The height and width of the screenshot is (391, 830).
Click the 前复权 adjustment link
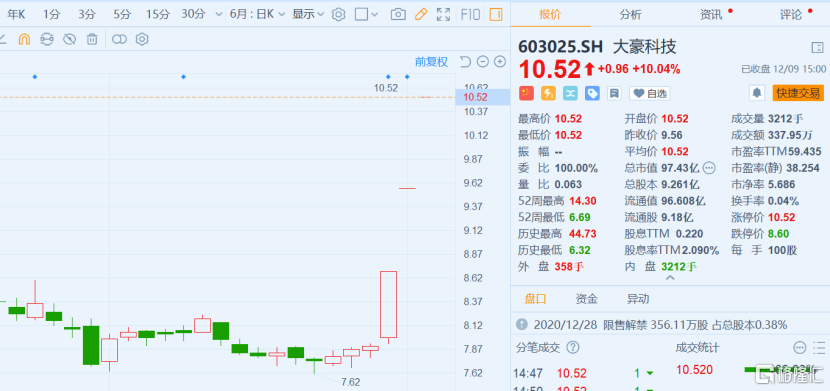431,62
